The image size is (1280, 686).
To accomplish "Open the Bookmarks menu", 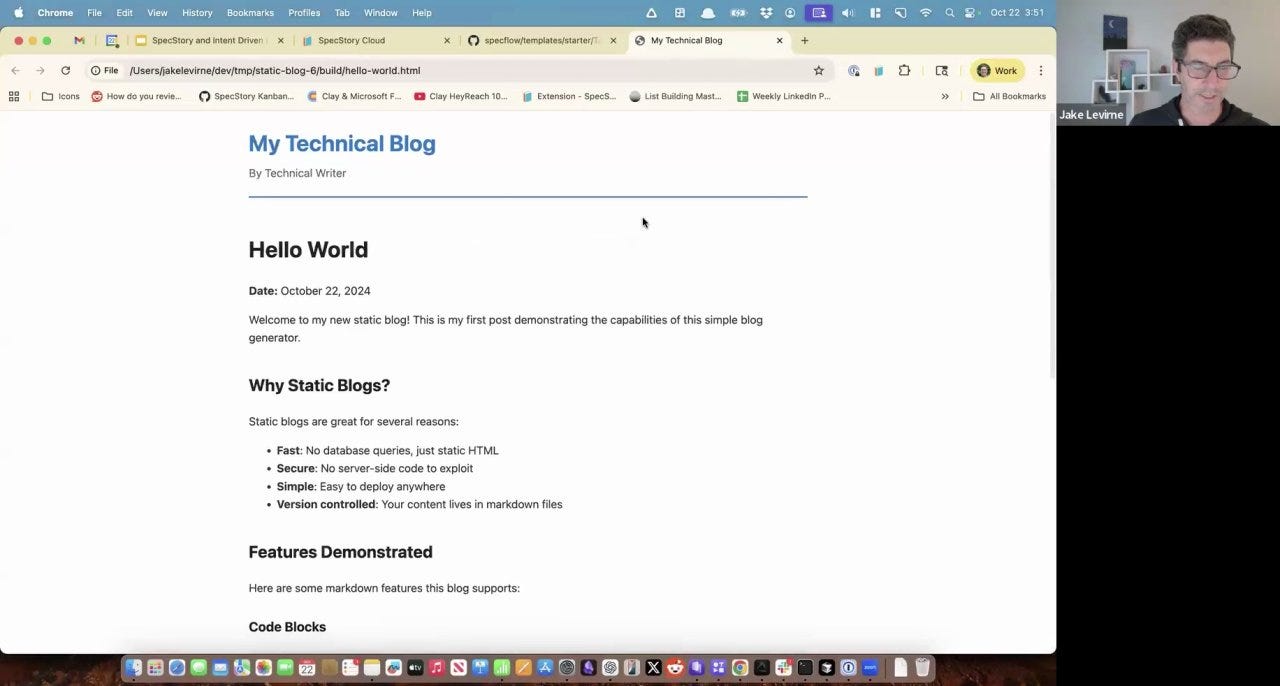I will coord(250,13).
